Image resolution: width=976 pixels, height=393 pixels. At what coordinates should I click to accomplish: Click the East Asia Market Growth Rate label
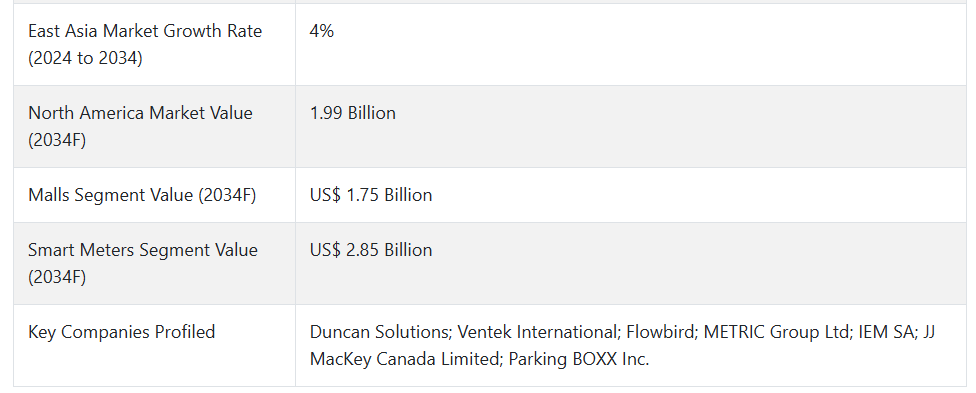coord(145,44)
